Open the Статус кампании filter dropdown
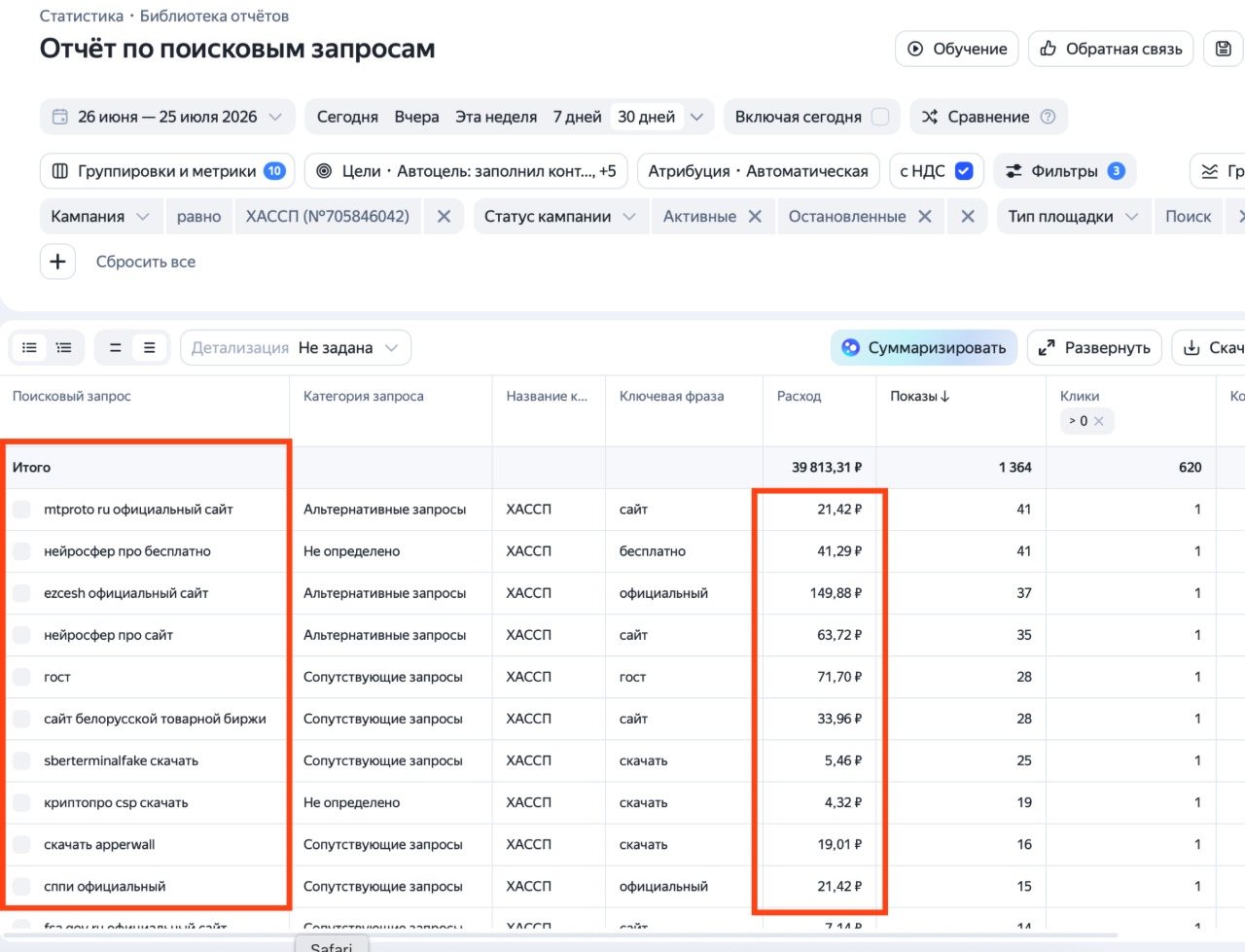This screenshot has width=1245, height=952. click(x=561, y=216)
